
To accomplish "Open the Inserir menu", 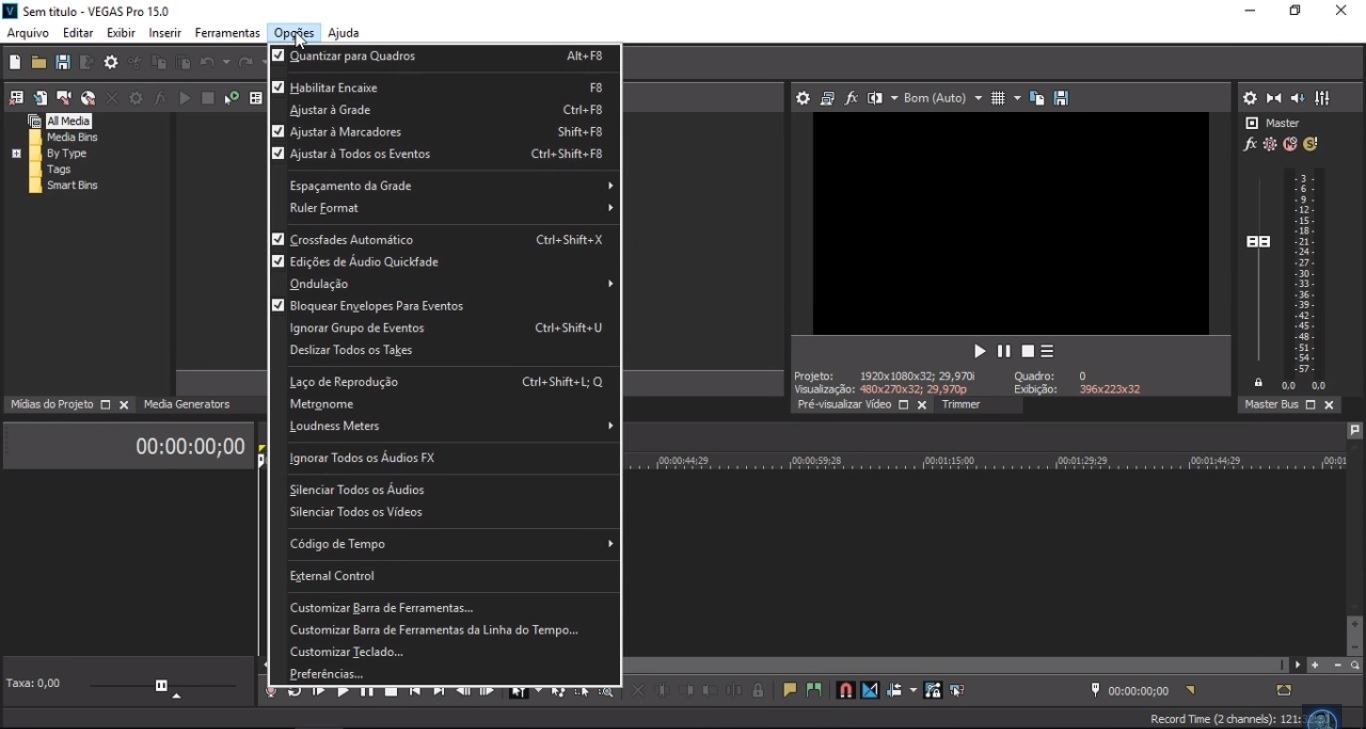I will tap(165, 33).
